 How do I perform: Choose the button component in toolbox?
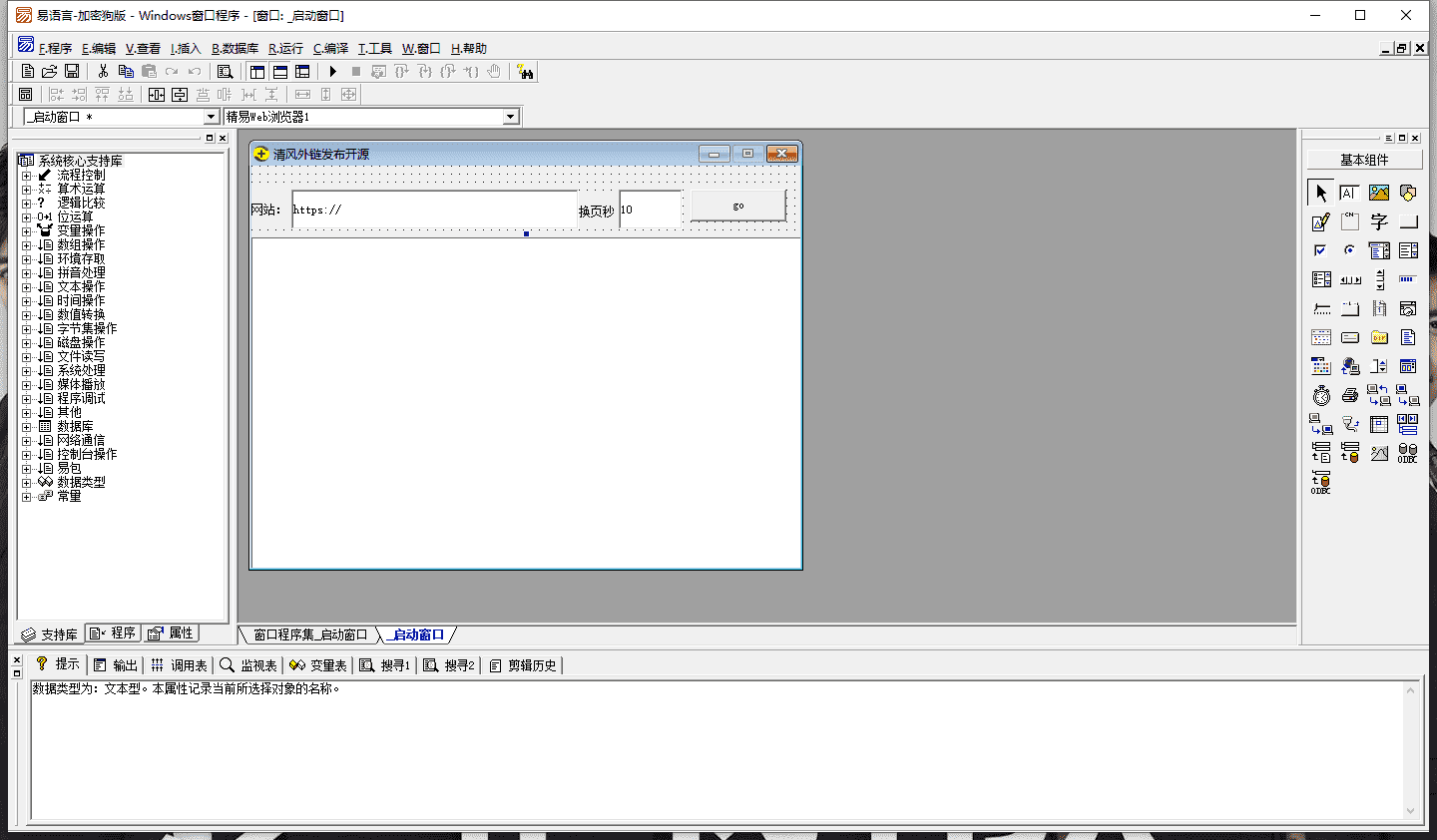(1408, 221)
